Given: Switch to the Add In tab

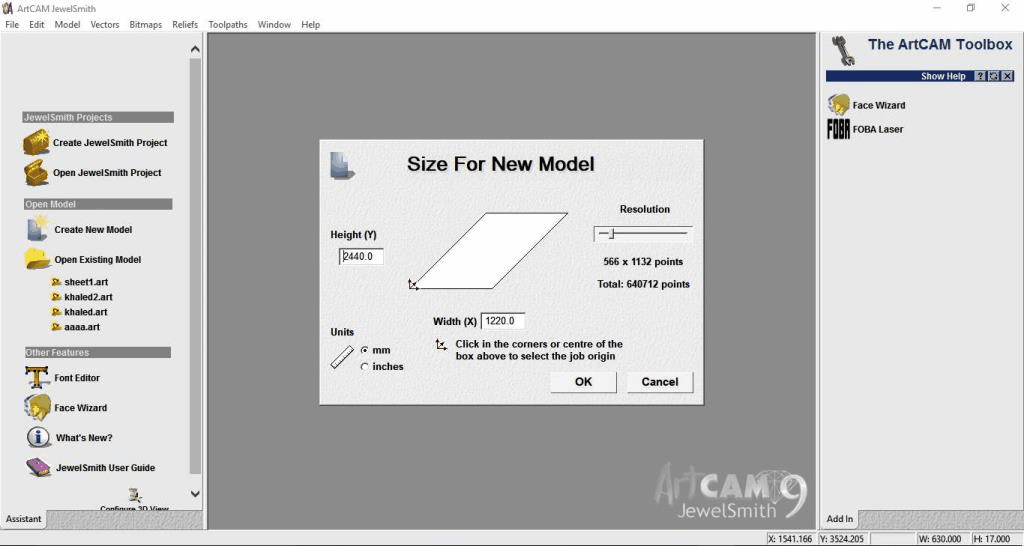Looking at the screenshot, I should (x=840, y=519).
